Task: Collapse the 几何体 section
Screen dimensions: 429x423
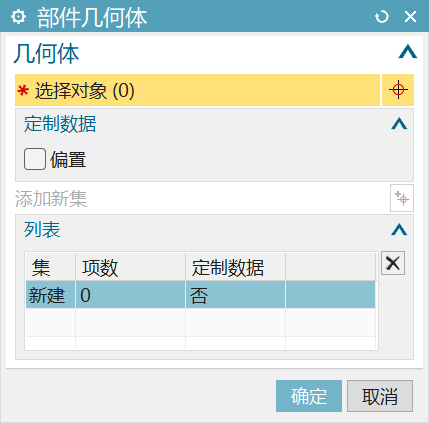Action: (x=408, y=52)
